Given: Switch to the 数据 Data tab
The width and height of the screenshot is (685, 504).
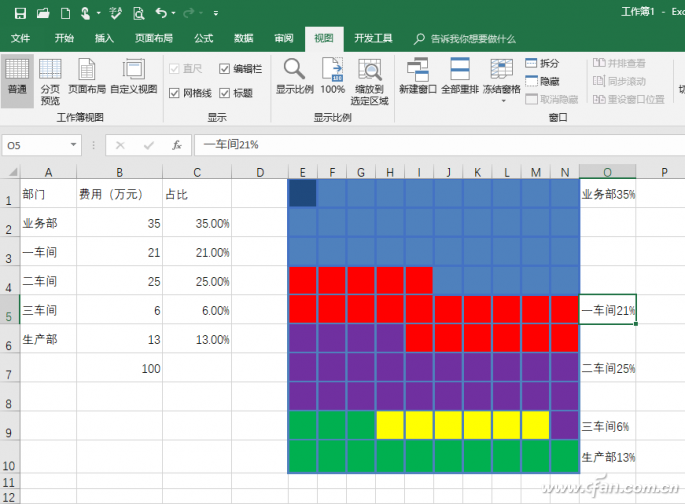Looking at the screenshot, I should [243, 38].
